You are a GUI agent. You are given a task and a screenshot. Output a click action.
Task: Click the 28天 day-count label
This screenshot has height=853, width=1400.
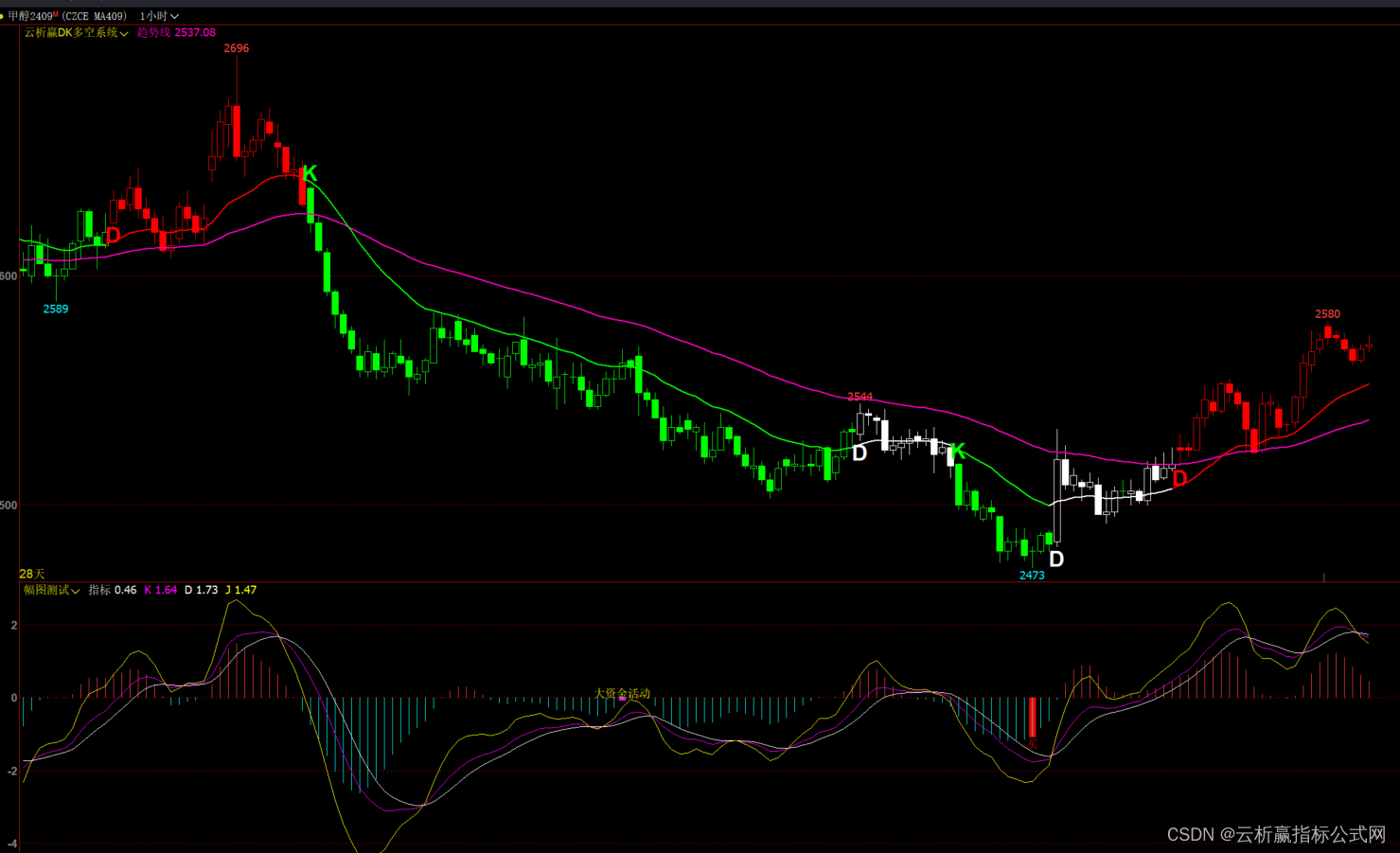tap(32, 574)
